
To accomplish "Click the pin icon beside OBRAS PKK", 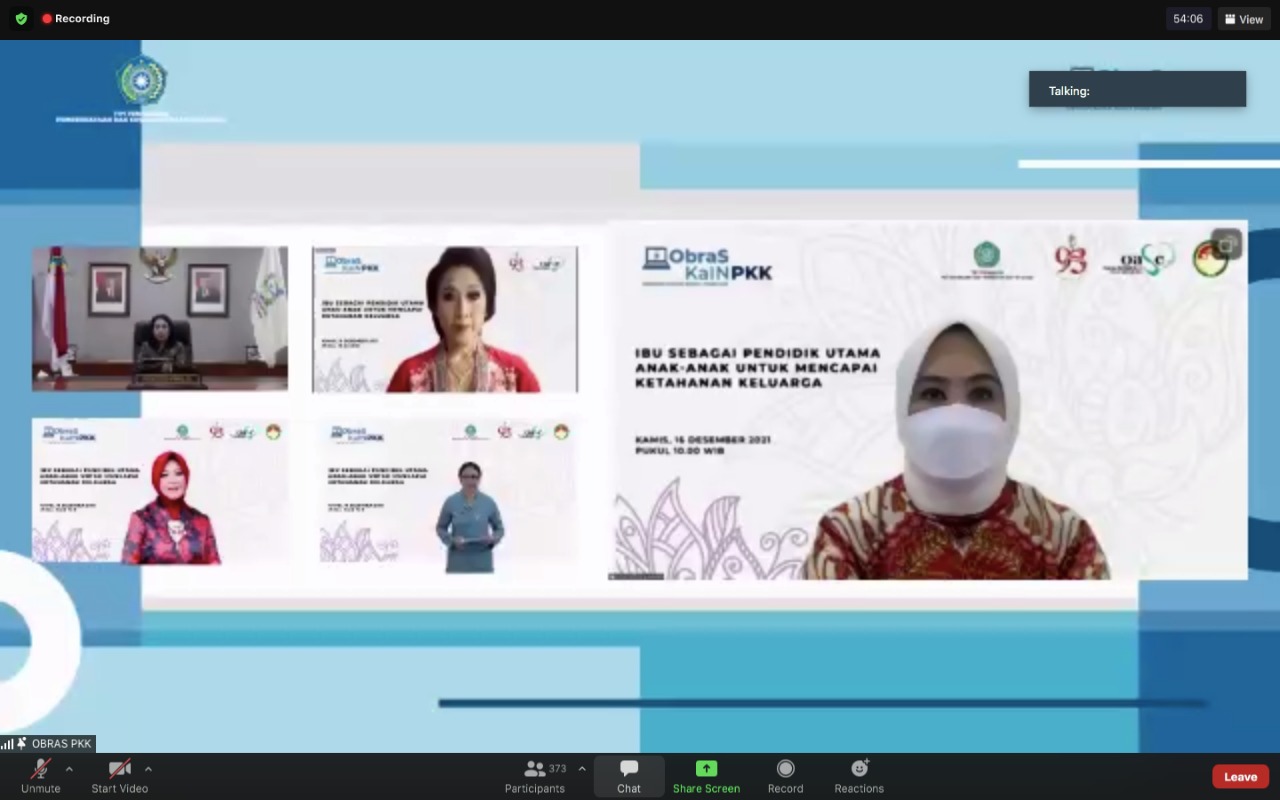I will point(22,743).
